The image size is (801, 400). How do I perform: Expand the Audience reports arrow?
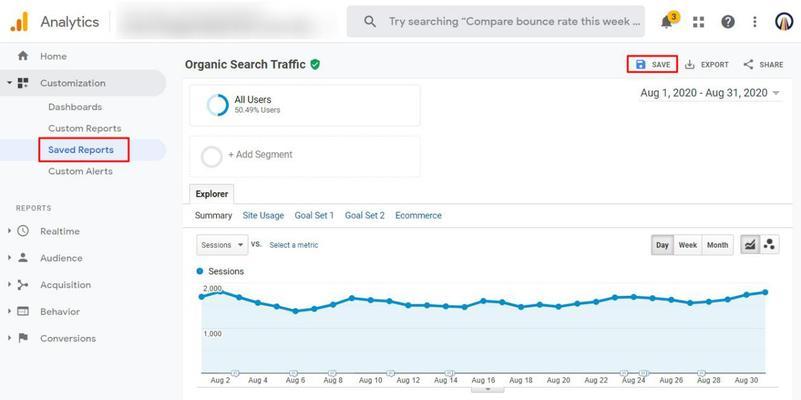coord(9,258)
